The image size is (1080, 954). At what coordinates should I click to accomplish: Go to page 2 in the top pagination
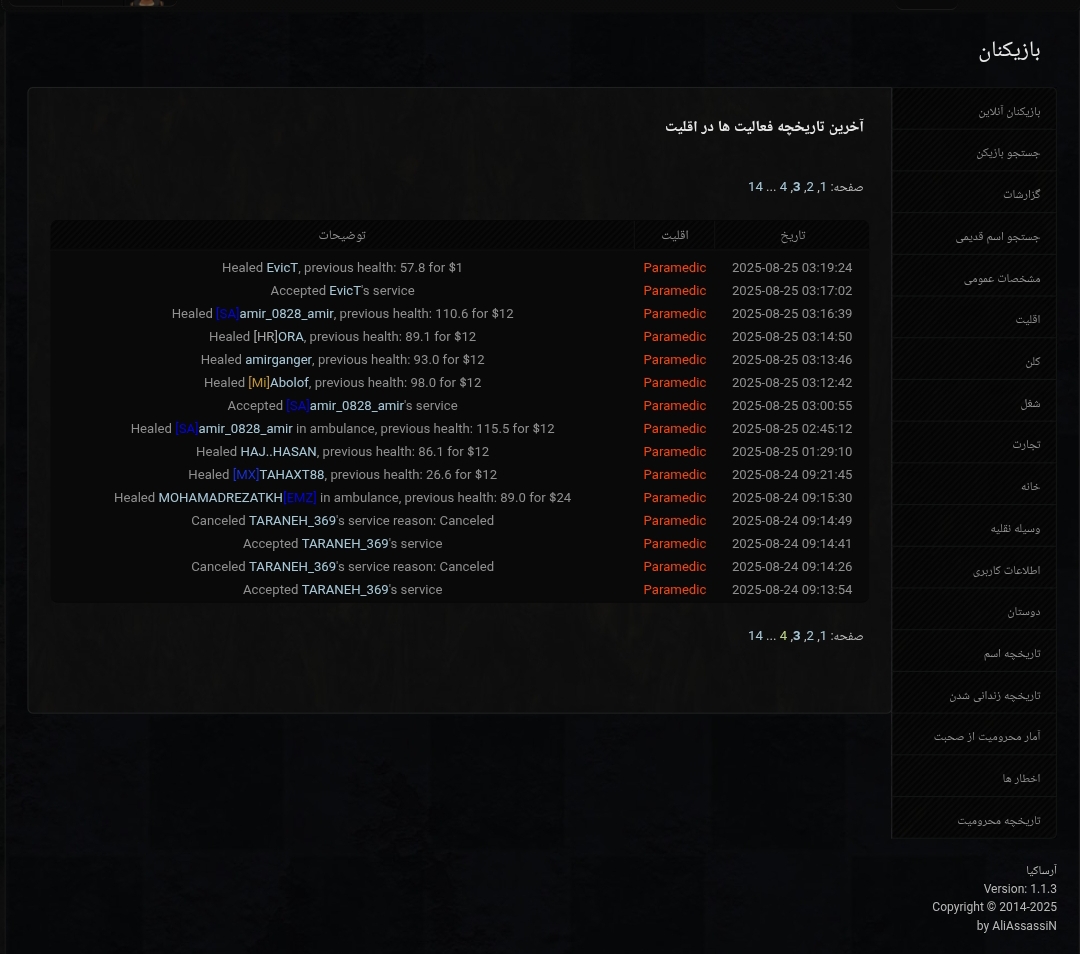coord(810,187)
